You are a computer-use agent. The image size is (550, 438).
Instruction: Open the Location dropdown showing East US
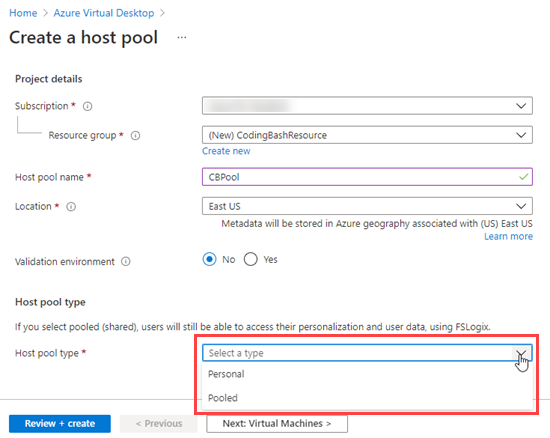367,206
